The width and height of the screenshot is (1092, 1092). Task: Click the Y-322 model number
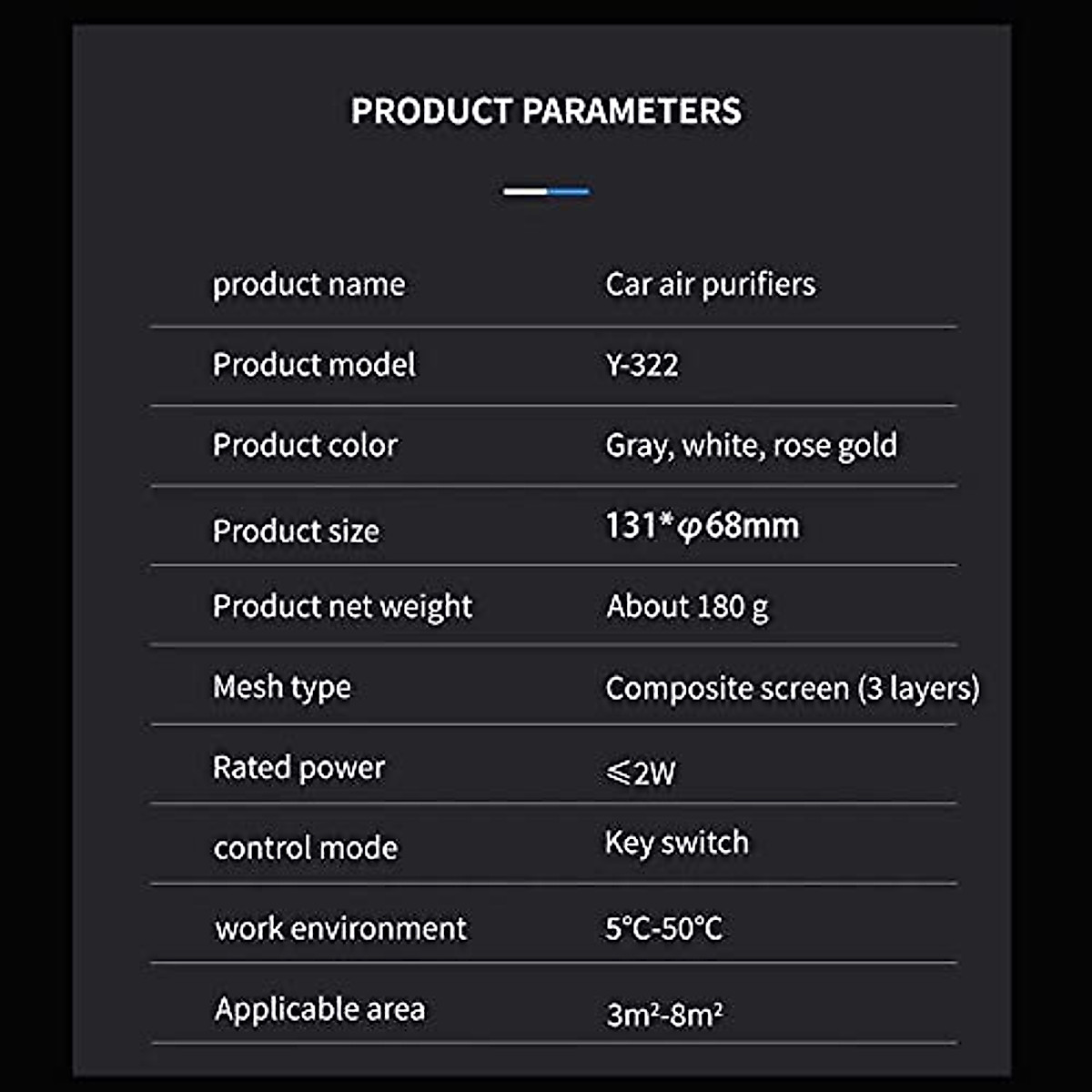pos(642,365)
